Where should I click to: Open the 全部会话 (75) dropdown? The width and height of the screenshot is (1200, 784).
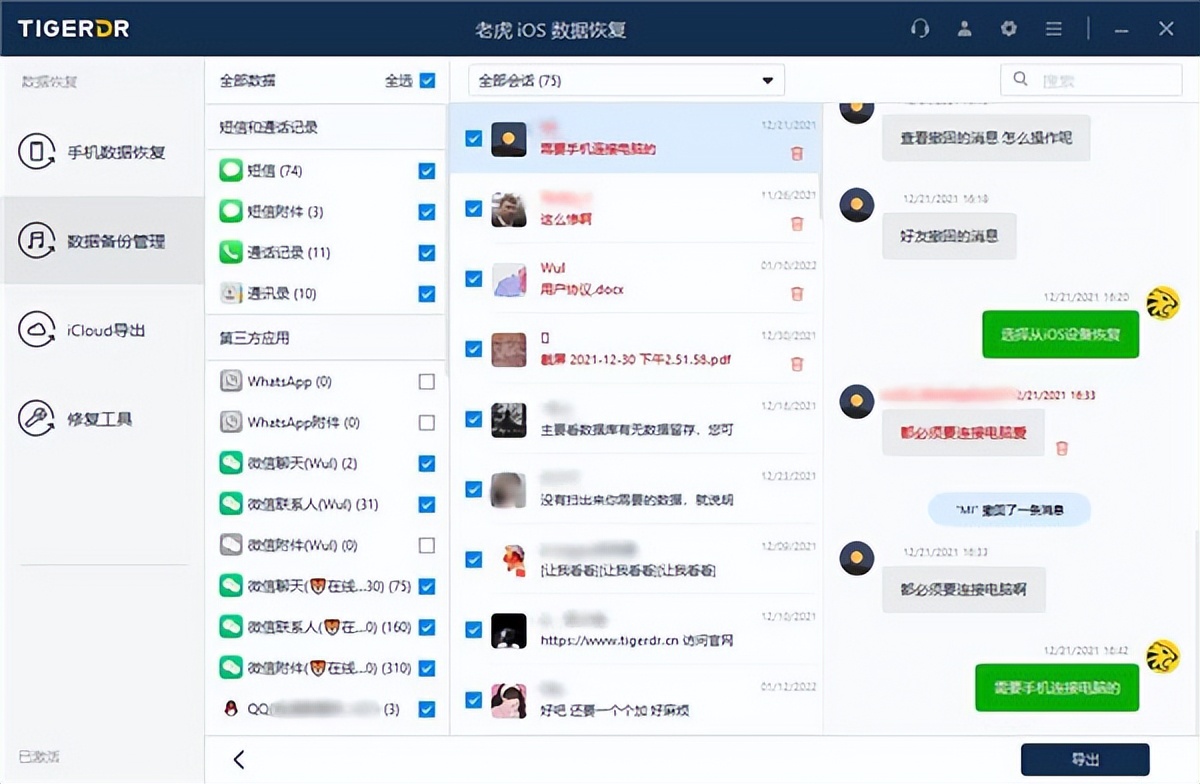click(x=627, y=79)
